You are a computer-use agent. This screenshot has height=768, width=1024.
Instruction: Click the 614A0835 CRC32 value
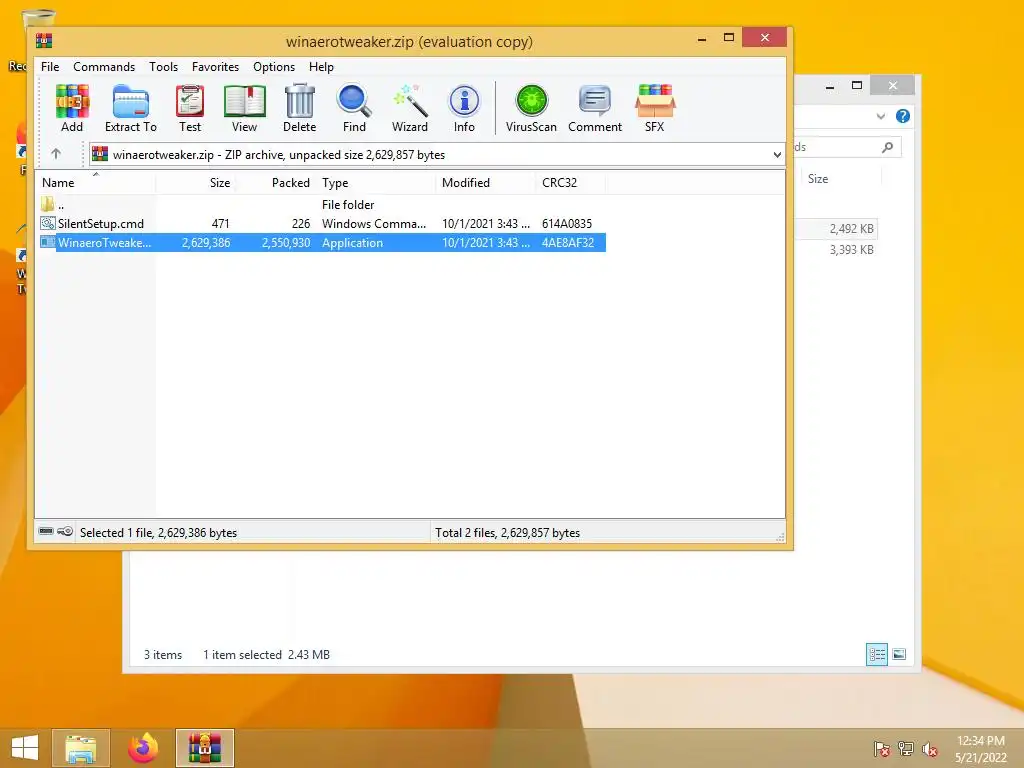(x=567, y=223)
